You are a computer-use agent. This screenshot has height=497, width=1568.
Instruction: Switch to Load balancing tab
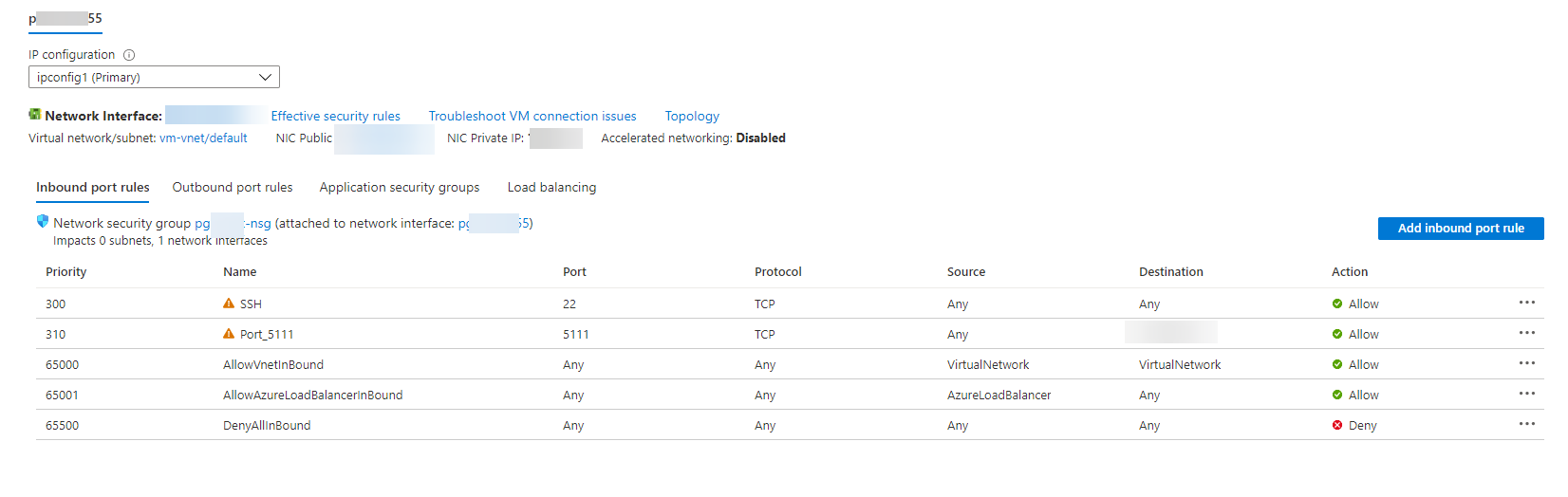(x=551, y=188)
